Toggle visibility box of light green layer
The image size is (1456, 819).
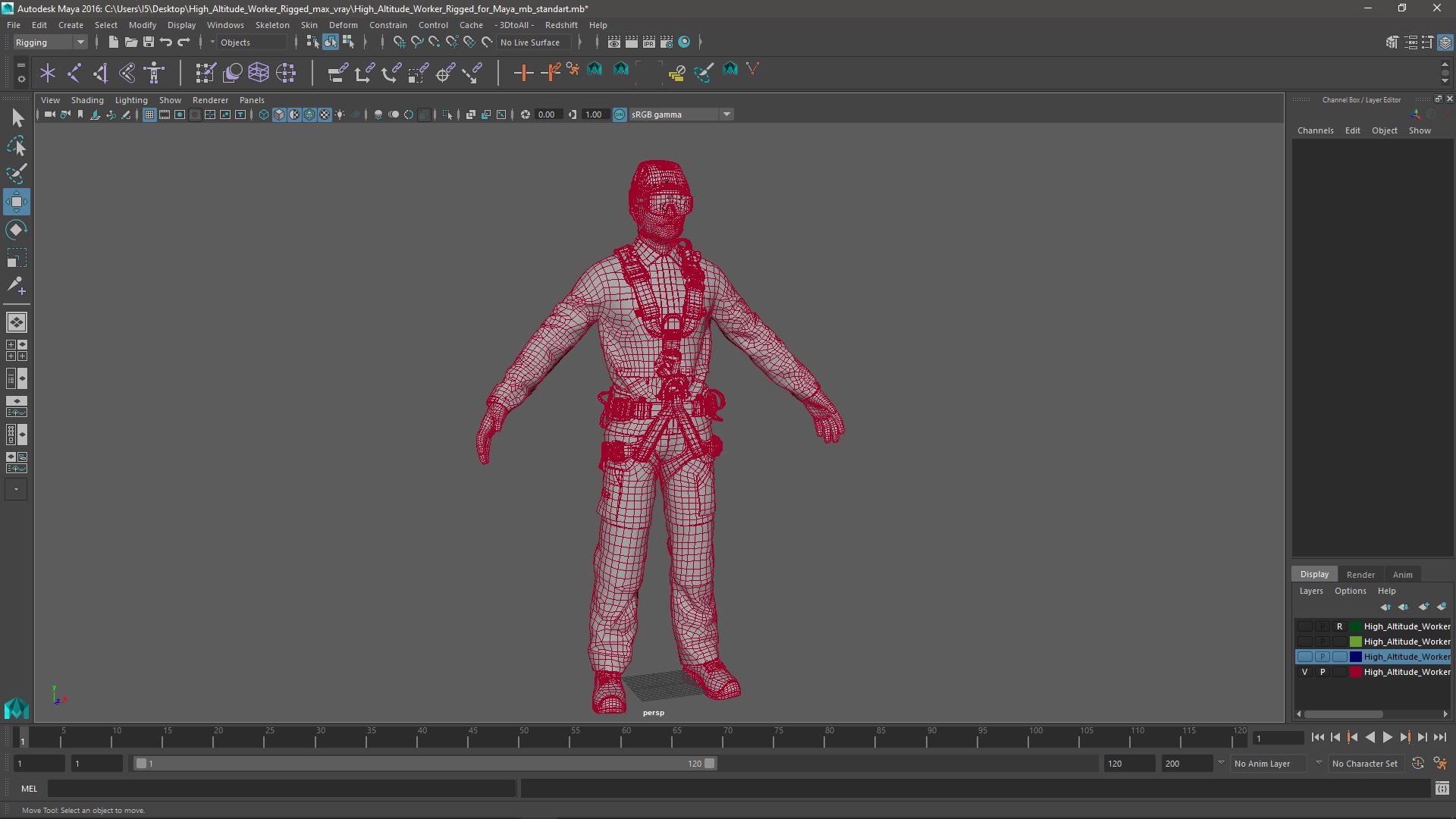click(x=1304, y=642)
